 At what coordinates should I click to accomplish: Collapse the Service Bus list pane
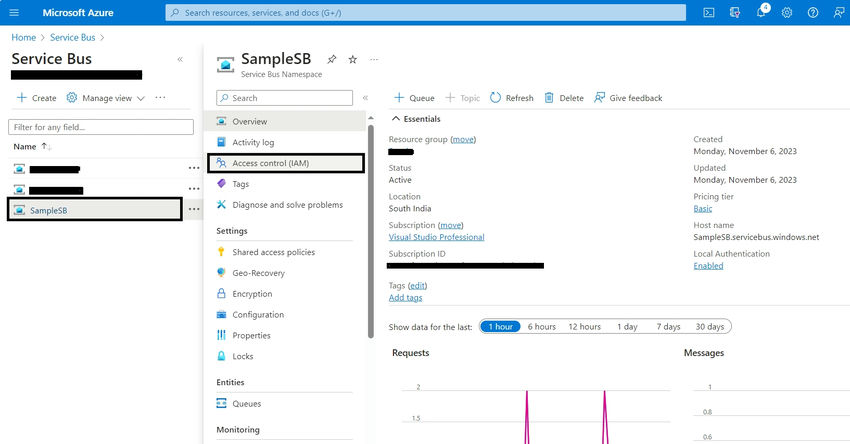click(x=180, y=59)
